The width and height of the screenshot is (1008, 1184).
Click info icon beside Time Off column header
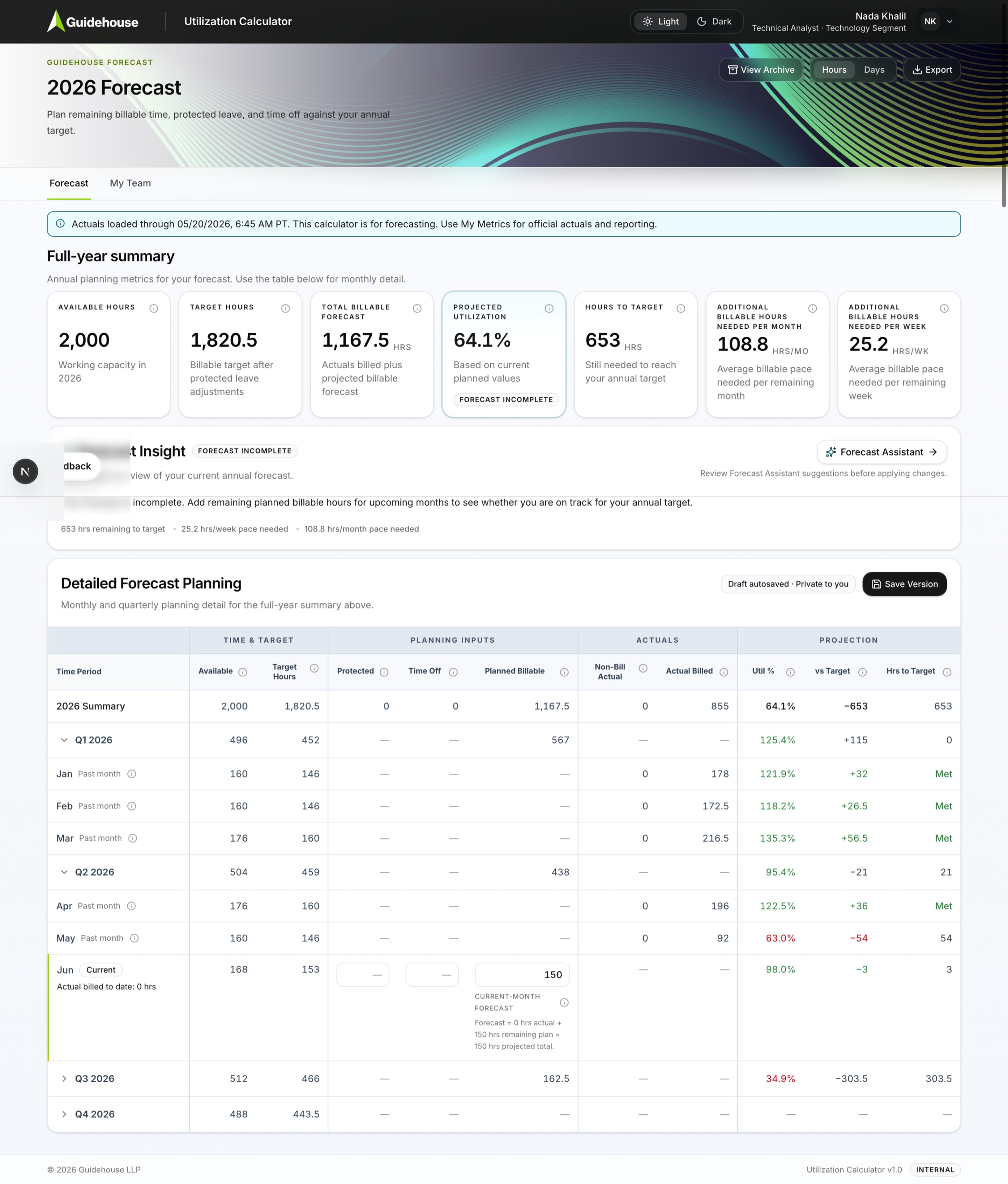point(453,672)
